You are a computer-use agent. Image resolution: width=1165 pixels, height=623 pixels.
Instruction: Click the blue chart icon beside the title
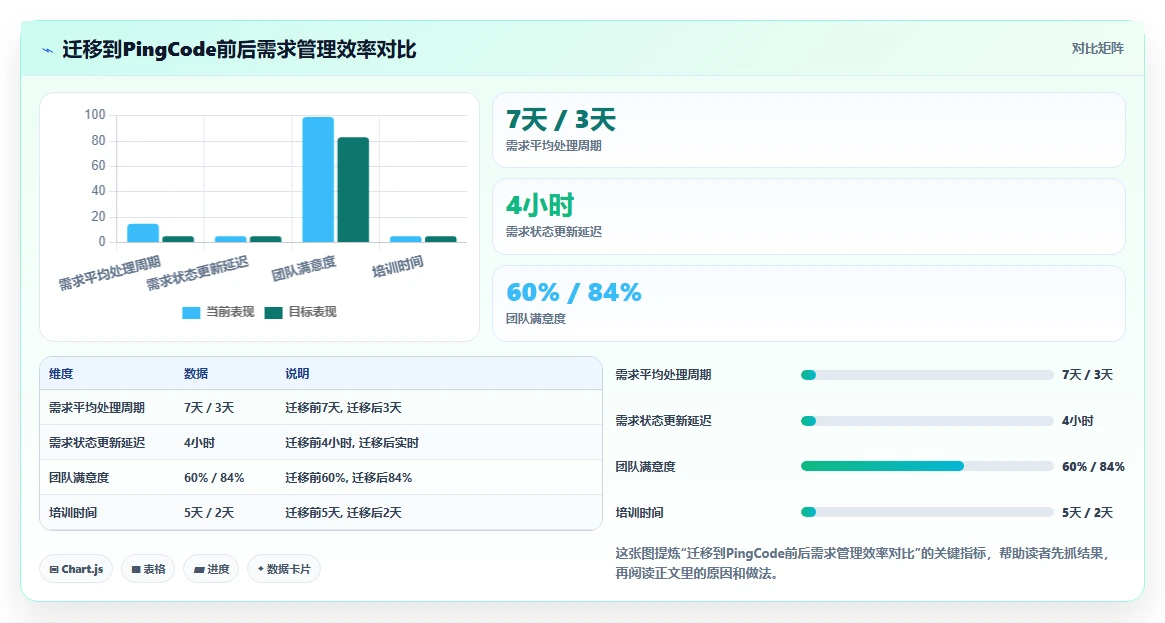tap(48, 50)
